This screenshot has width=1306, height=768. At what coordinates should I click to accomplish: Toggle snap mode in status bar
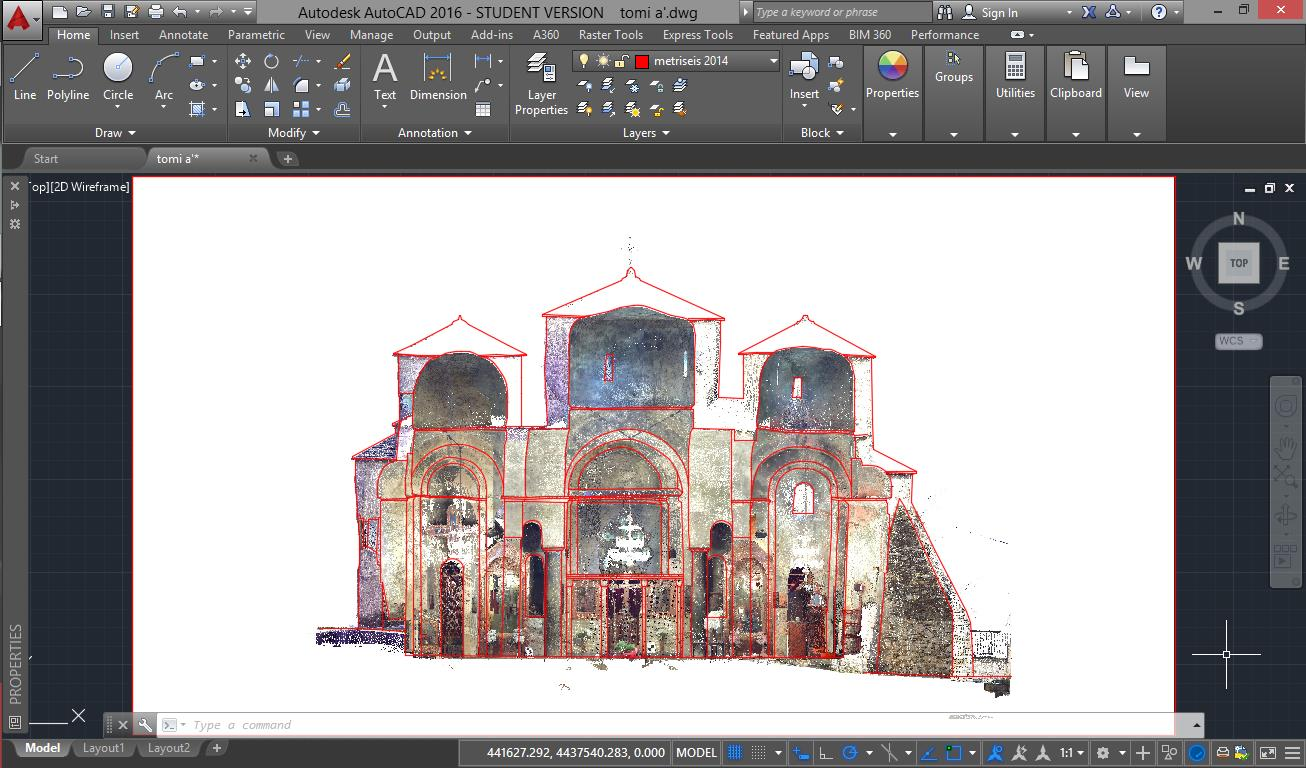759,752
